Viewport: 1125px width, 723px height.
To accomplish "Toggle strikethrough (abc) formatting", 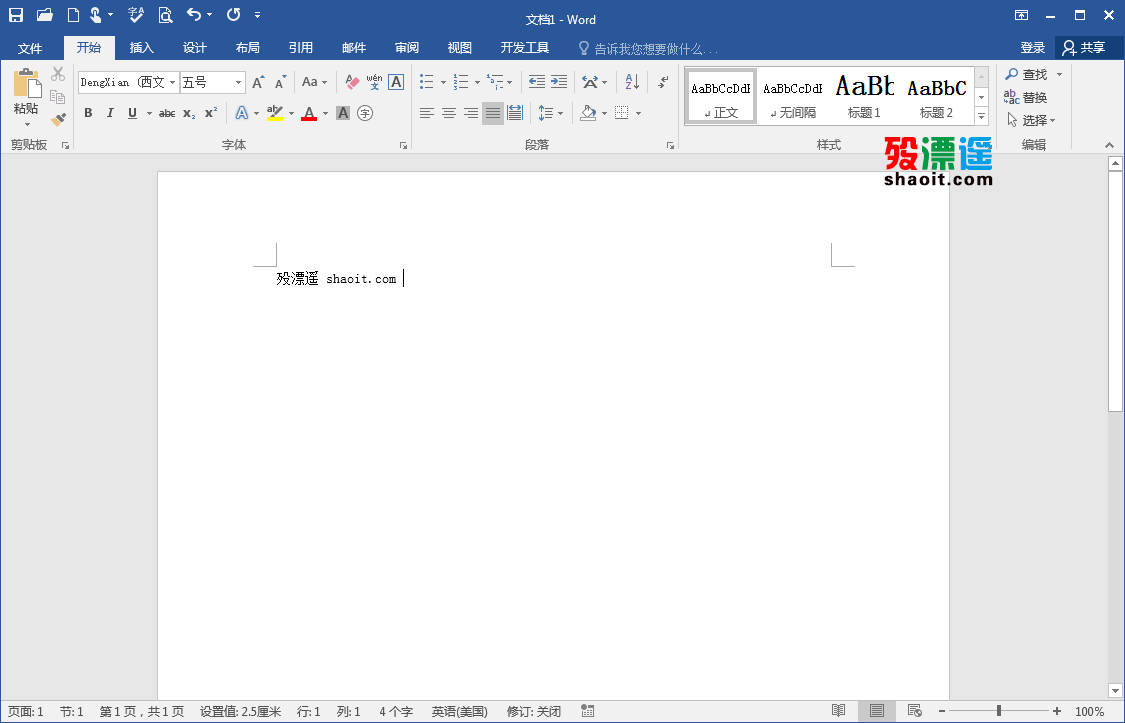I will [x=167, y=113].
